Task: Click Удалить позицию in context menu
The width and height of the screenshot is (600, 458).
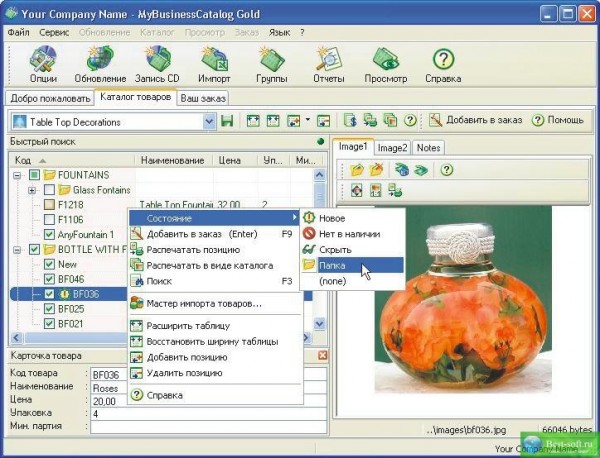Action: (214, 373)
